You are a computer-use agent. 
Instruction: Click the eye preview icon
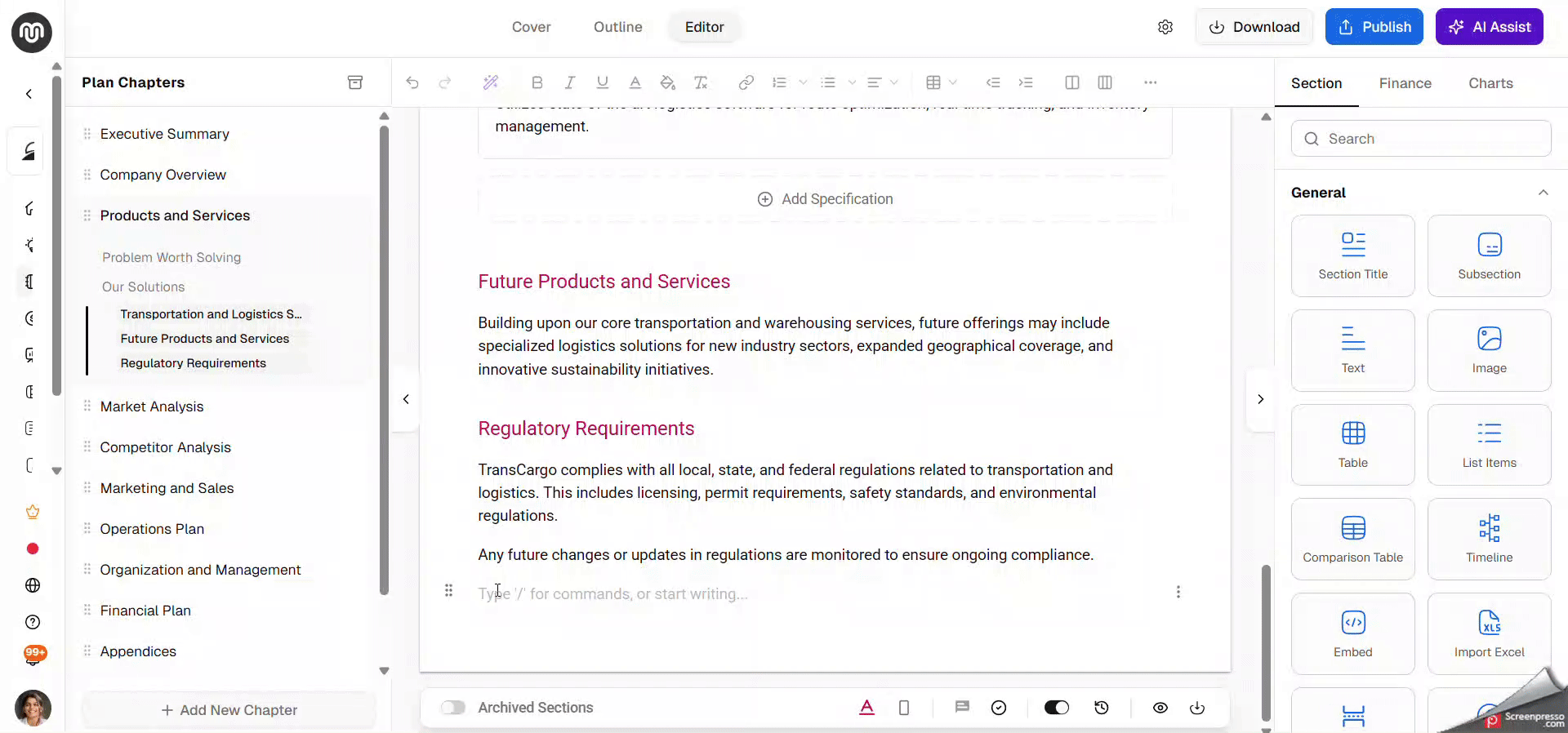(1160, 708)
